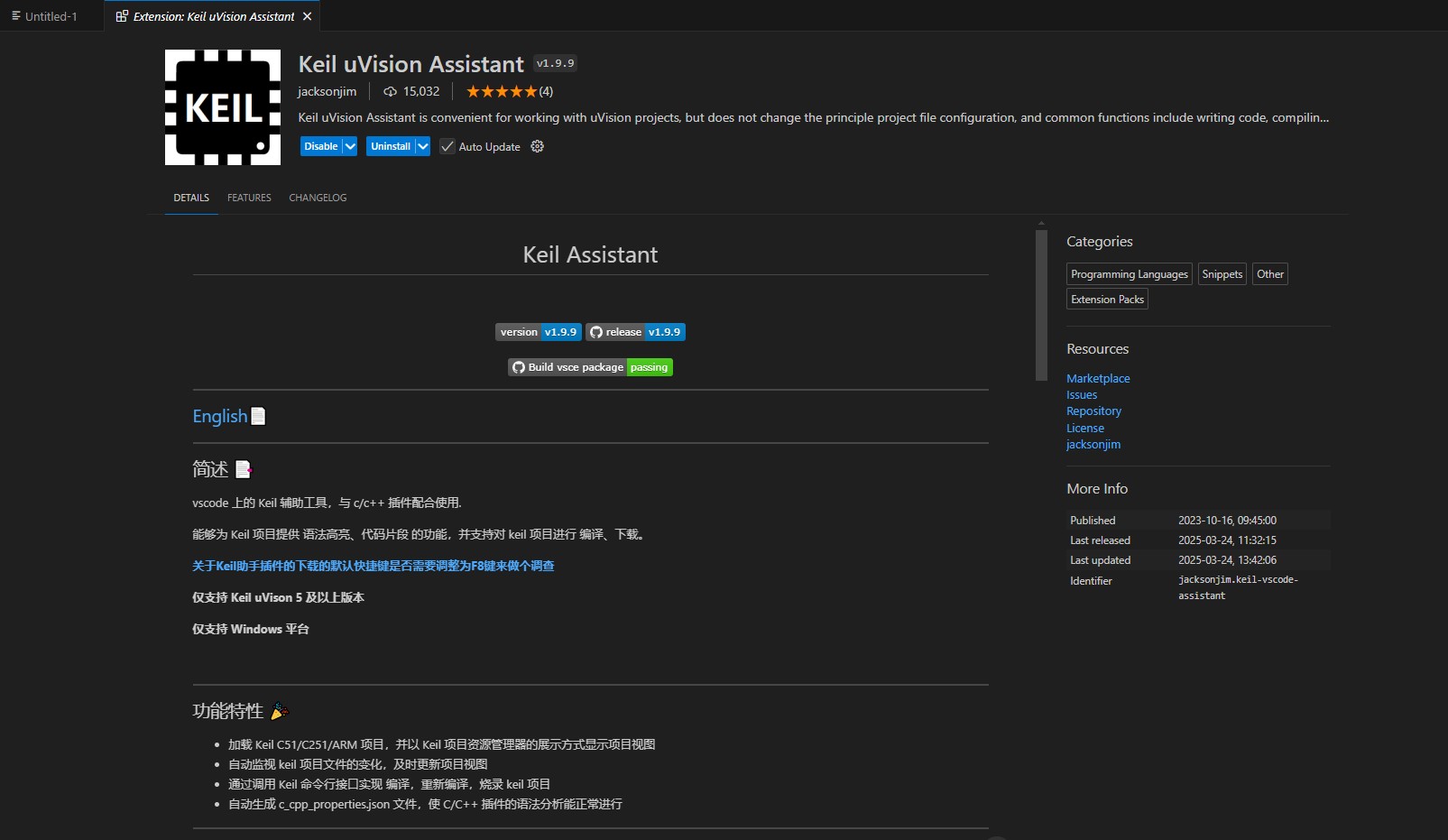Select the DETAILS tab
The height and width of the screenshot is (840, 1448).
(x=191, y=198)
